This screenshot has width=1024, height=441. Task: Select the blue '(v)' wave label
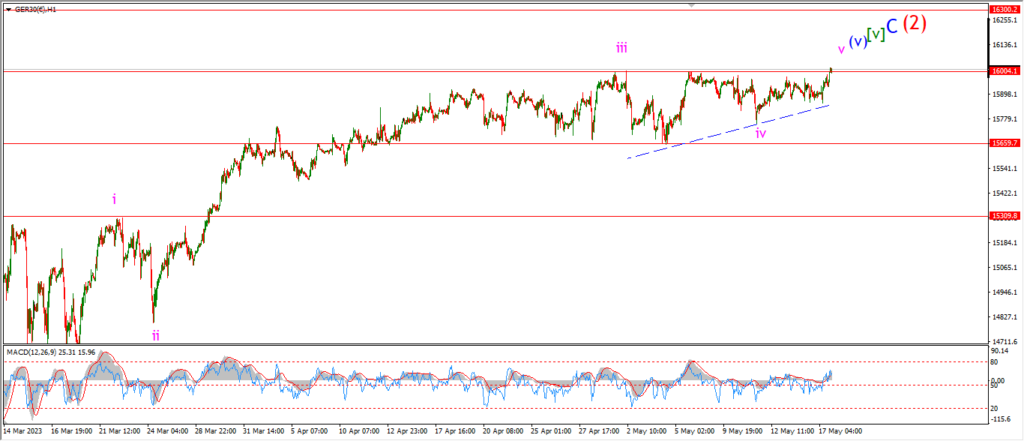(x=857, y=42)
